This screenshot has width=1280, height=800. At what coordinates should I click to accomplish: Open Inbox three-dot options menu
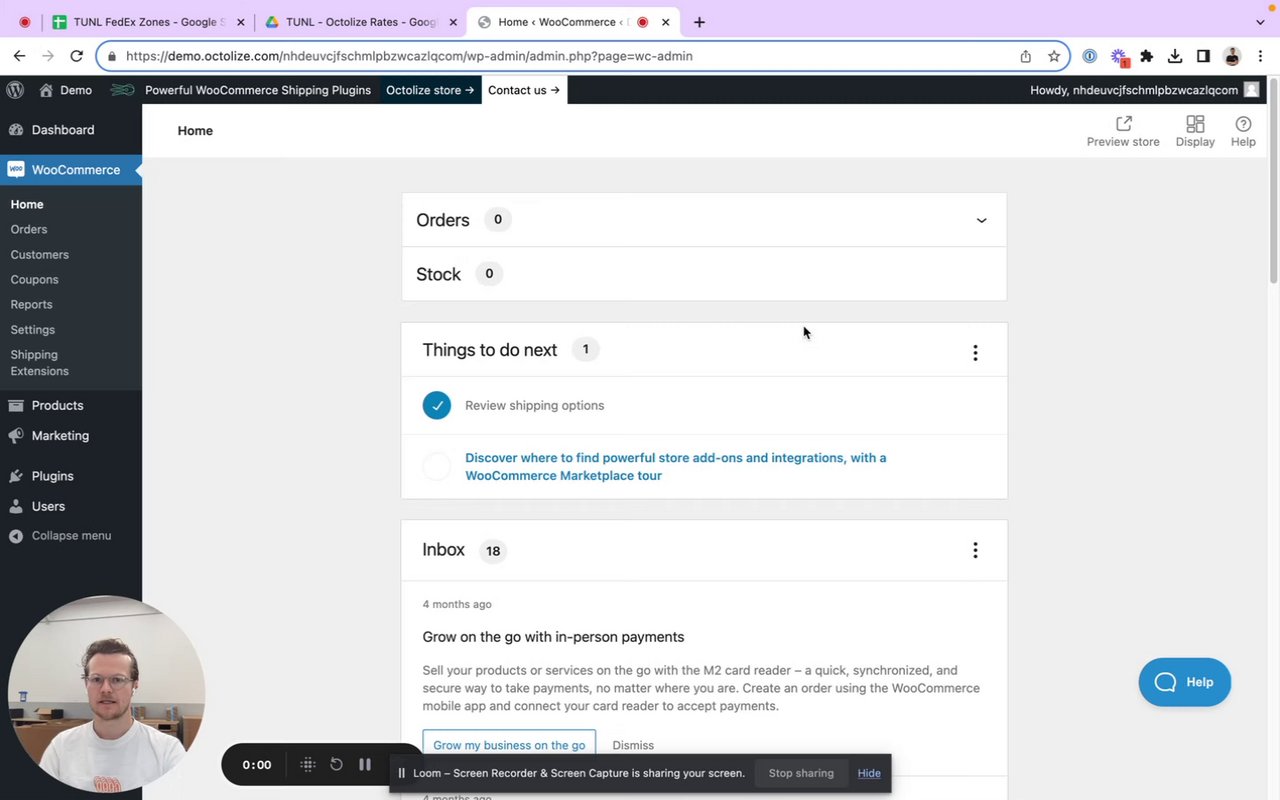975,550
